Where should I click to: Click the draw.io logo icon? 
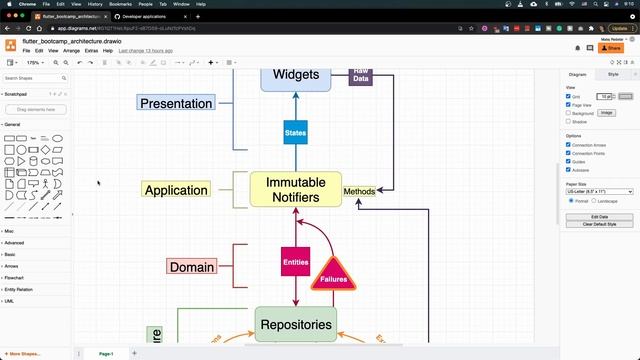pos(11,45)
